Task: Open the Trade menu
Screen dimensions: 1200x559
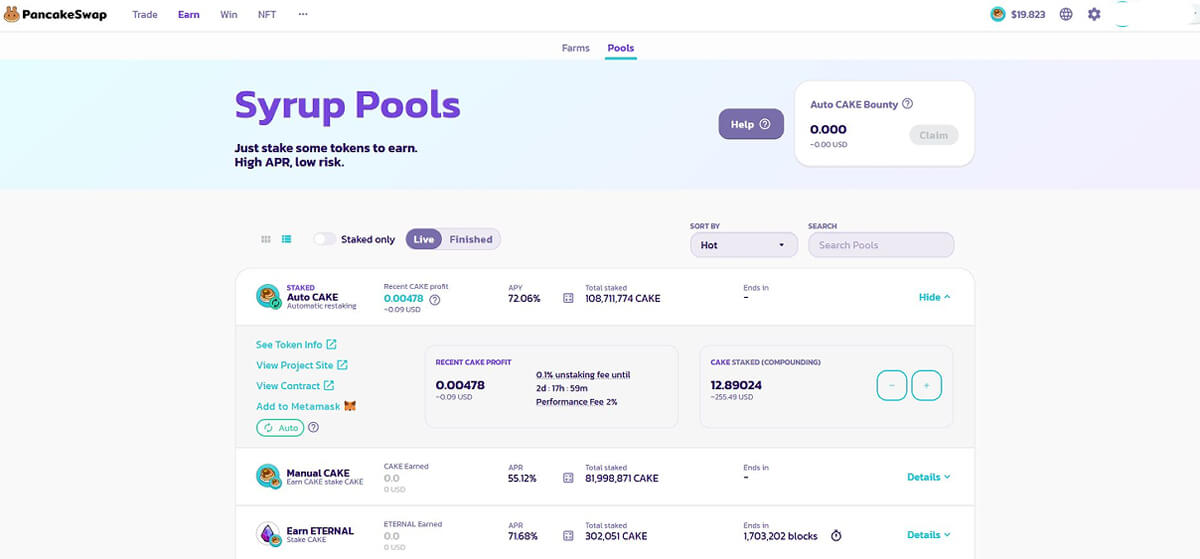Action: tap(145, 15)
